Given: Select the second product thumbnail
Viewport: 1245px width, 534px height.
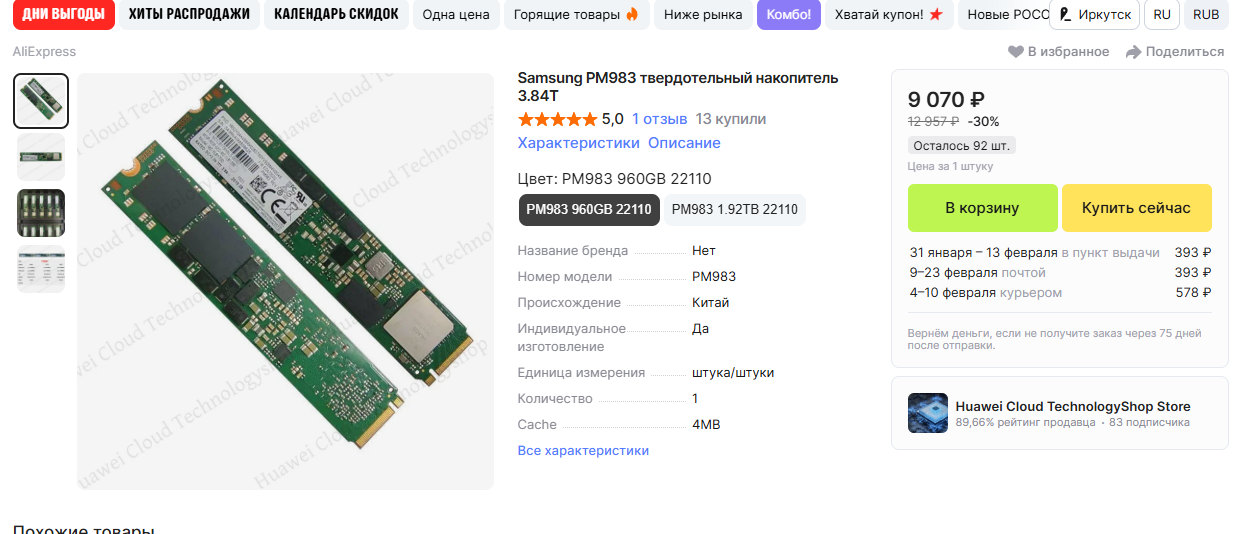Looking at the screenshot, I should (x=41, y=157).
